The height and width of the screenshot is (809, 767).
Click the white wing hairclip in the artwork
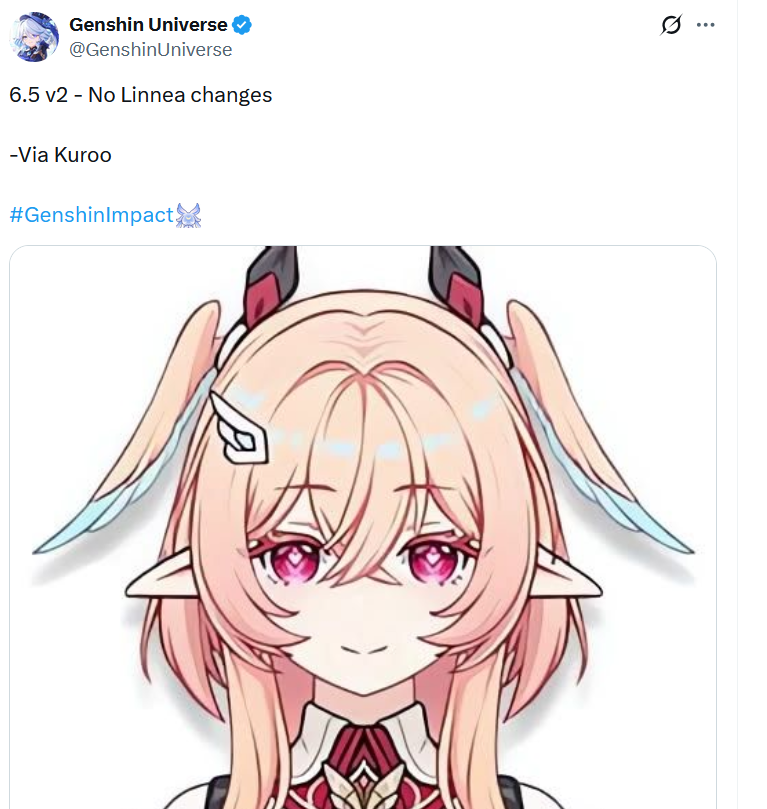[x=239, y=428]
